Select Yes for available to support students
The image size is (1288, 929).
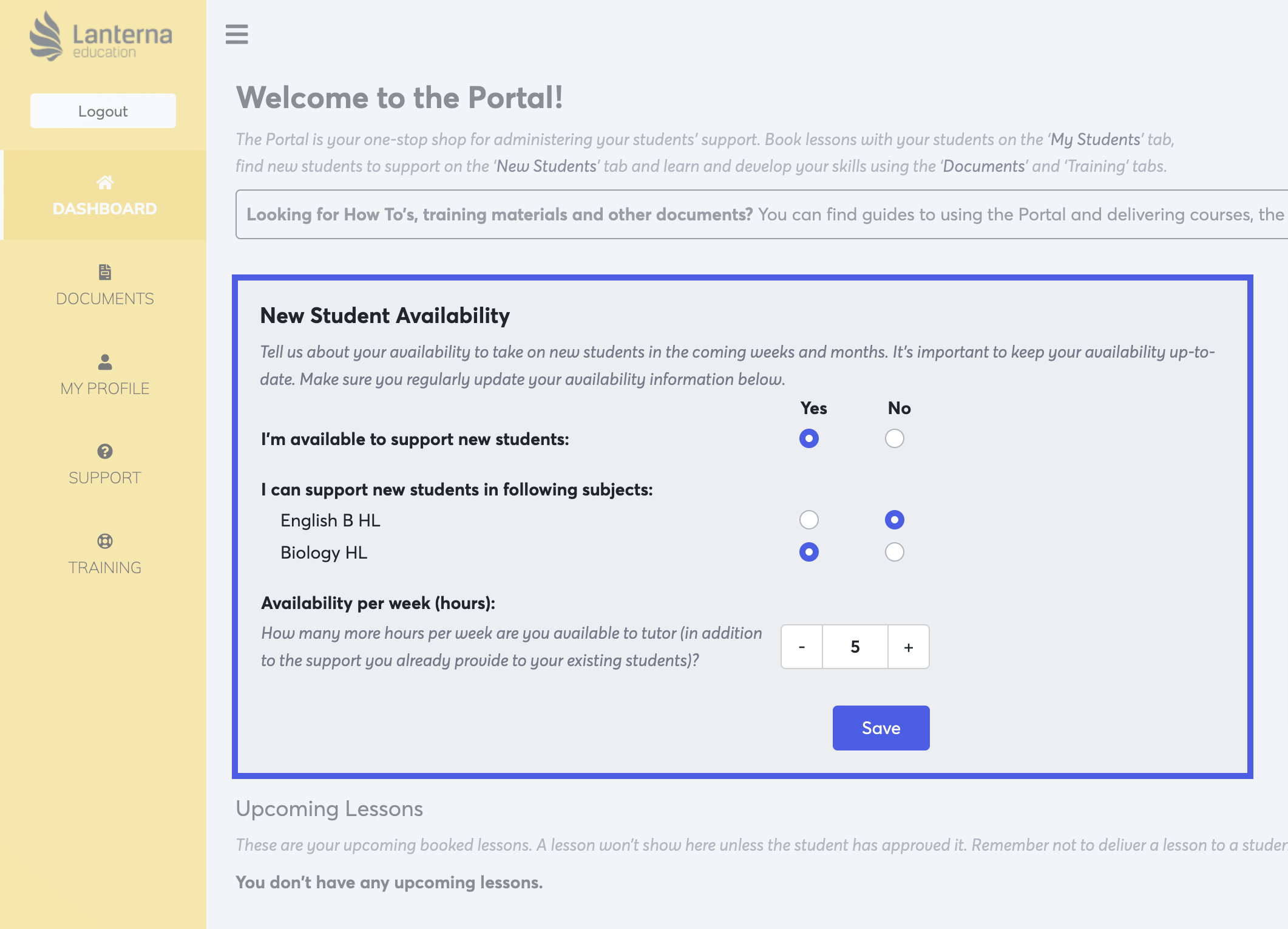pyautogui.click(x=809, y=438)
